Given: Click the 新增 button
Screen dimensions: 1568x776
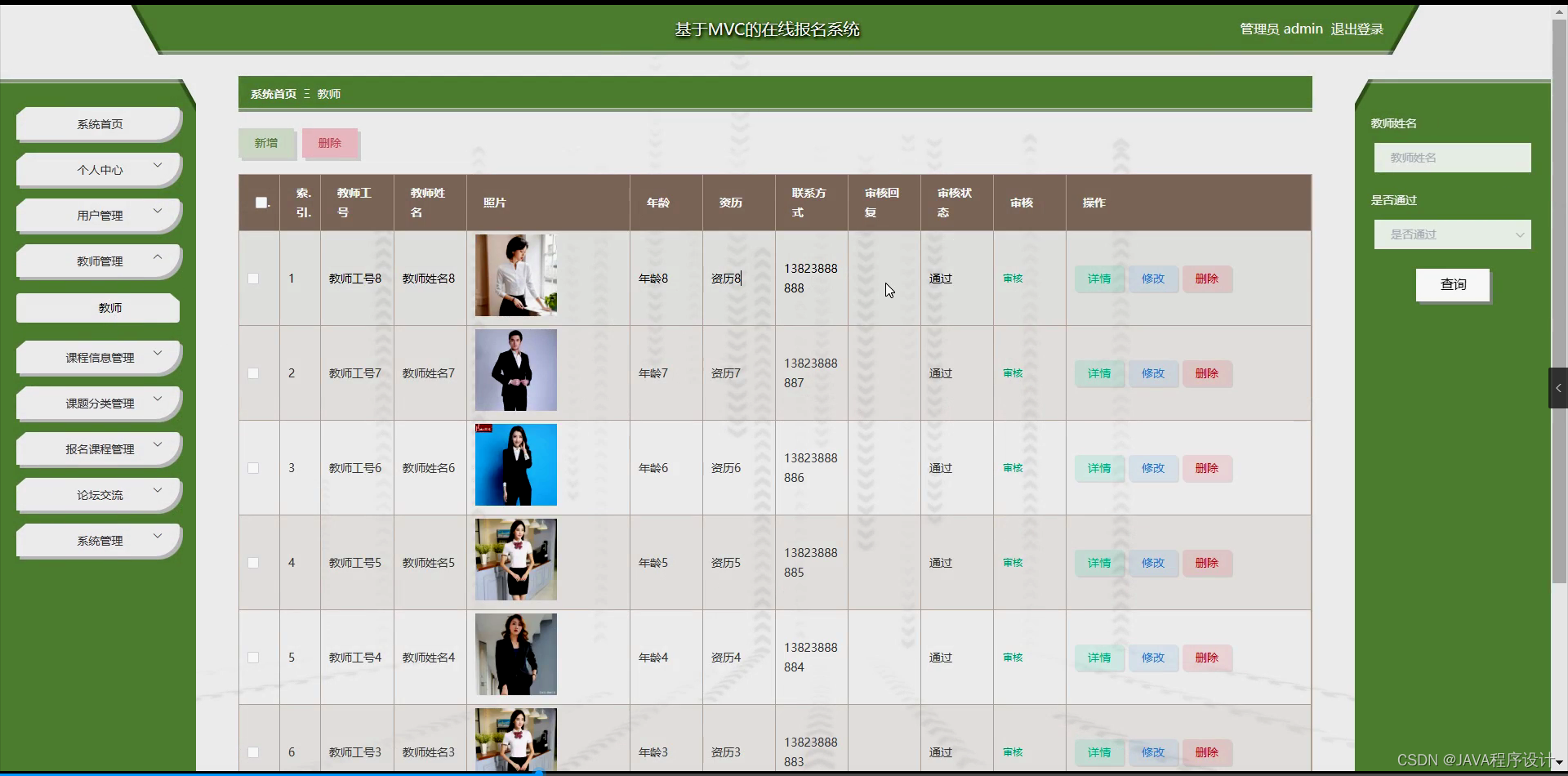Looking at the screenshot, I should point(266,143).
